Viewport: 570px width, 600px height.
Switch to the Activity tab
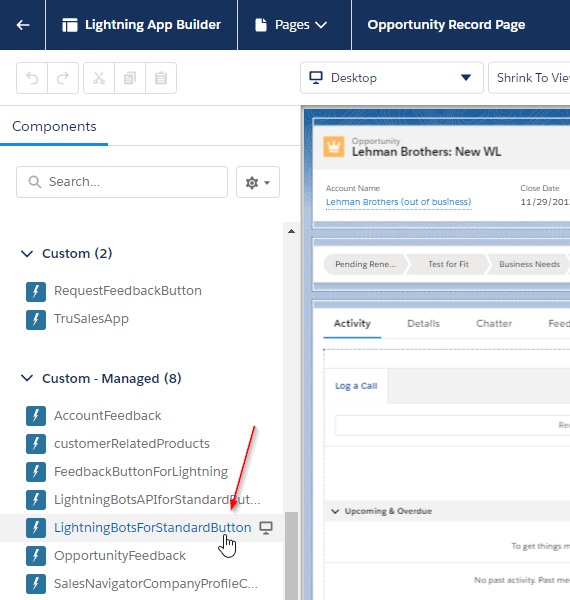coord(352,324)
